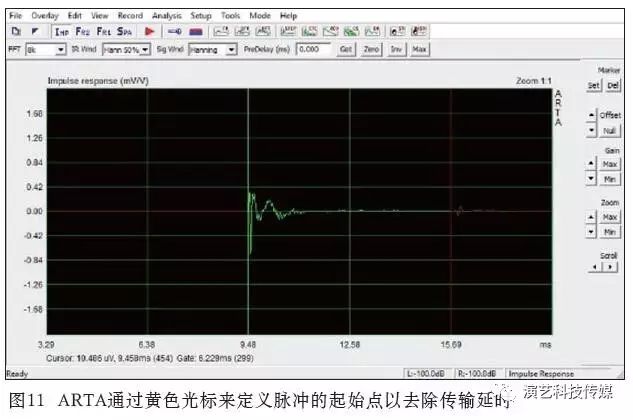
Task: Click the STEP response icon
Action: (x=288, y=31)
